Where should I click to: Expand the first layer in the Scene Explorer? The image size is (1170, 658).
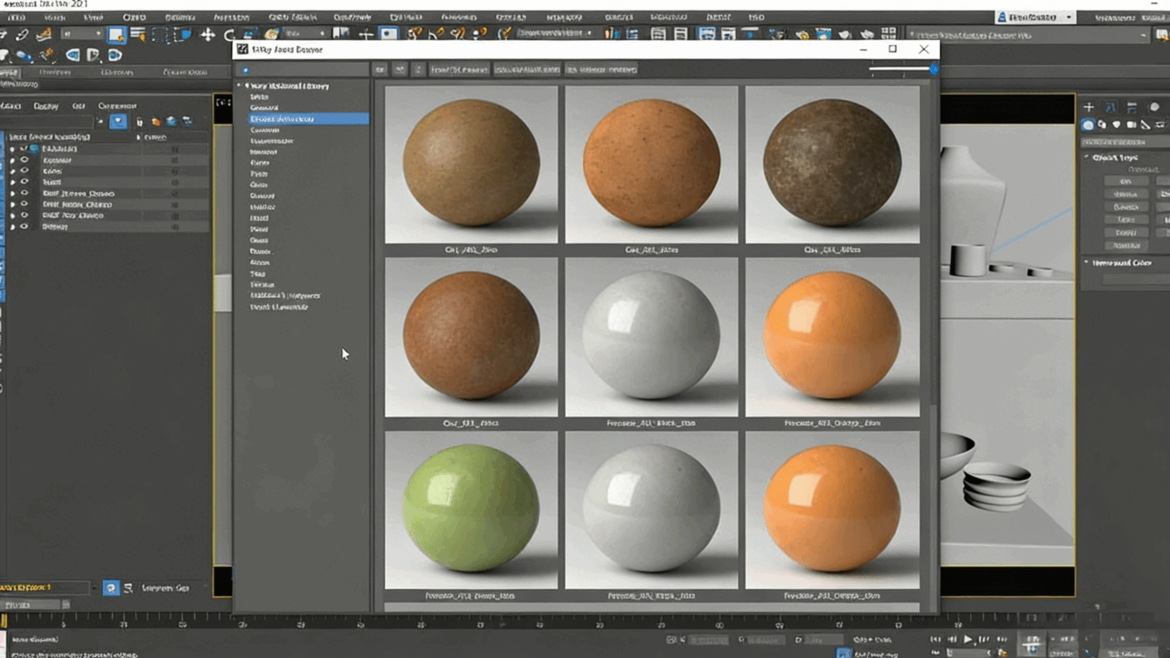(11, 149)
